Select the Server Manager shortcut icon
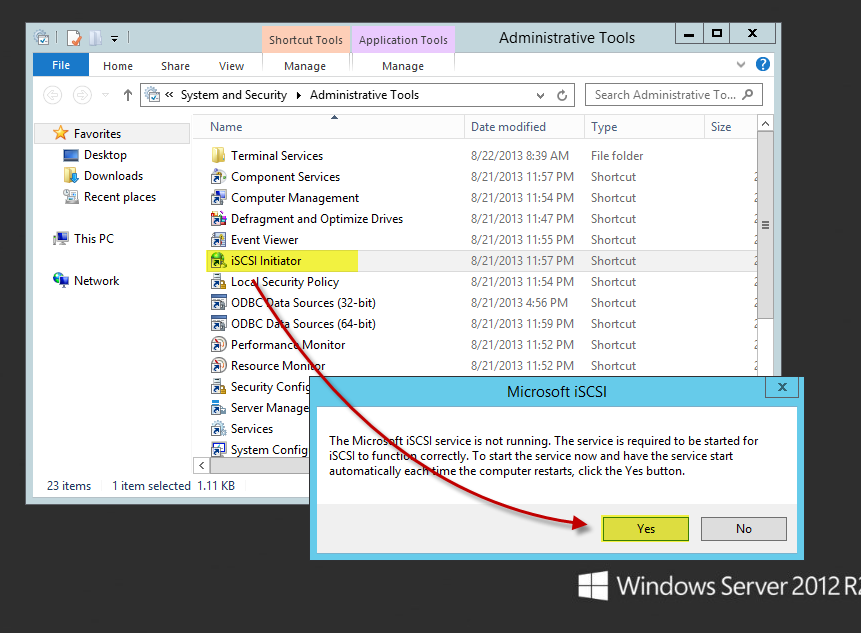The image size is (861, 633). (218, 408)
